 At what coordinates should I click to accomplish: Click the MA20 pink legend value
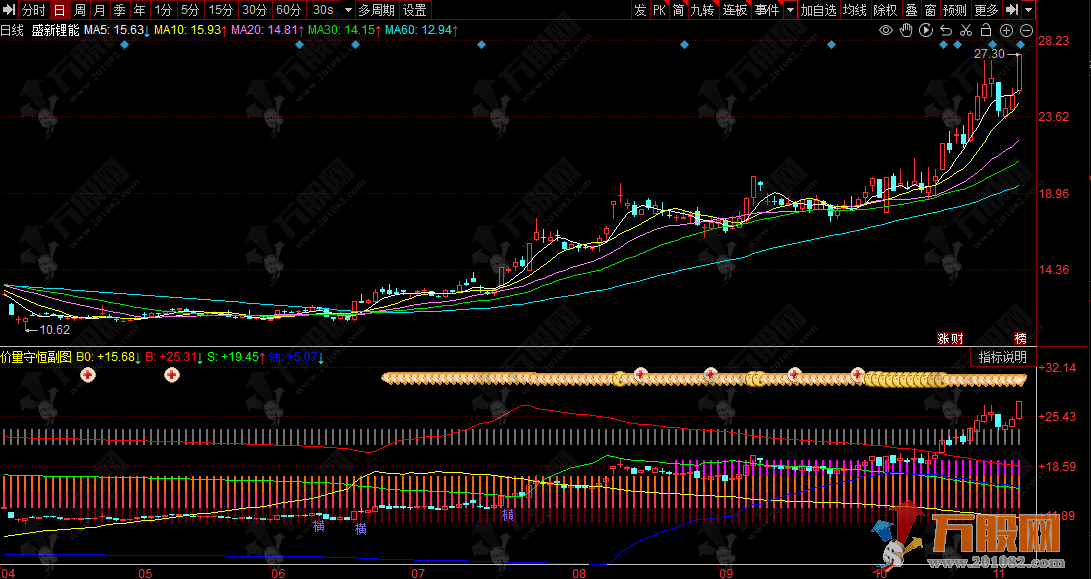click(x=266, y=31)
